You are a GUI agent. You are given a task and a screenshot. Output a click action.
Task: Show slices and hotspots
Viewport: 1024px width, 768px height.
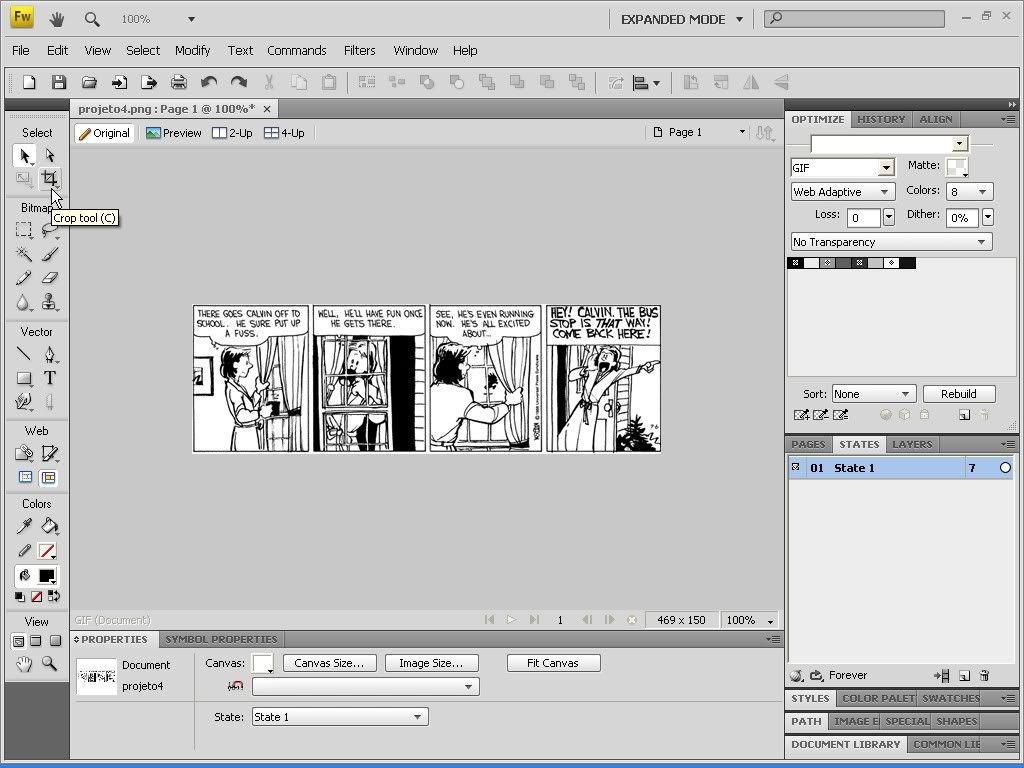49,477
